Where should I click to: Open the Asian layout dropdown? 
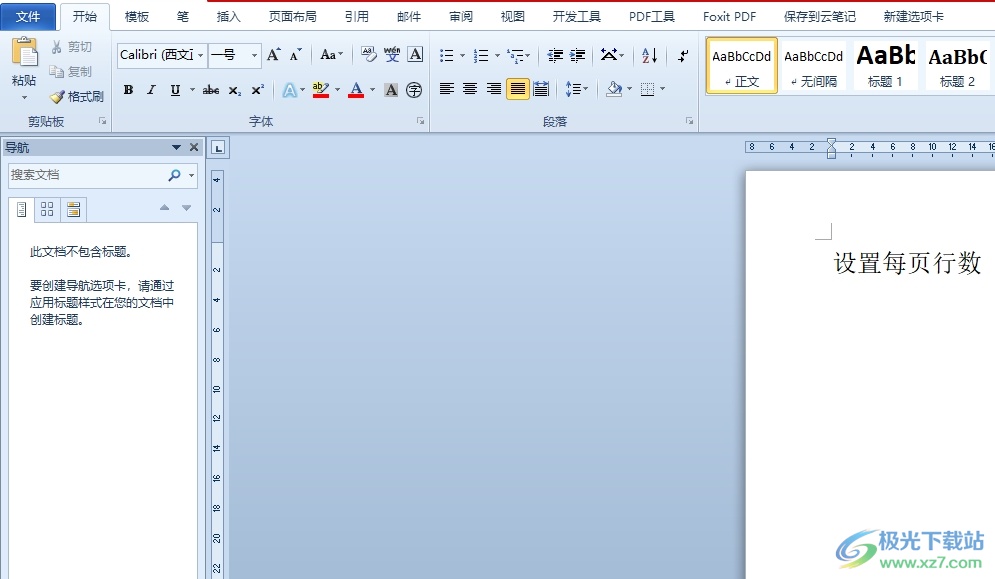pos(612,56)
